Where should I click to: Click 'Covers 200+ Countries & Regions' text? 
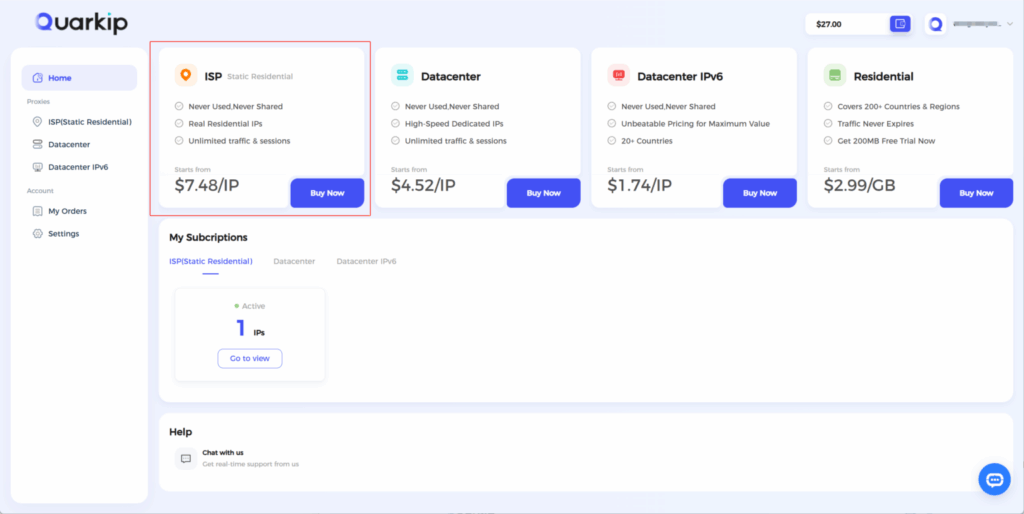(x=899, y=106)
